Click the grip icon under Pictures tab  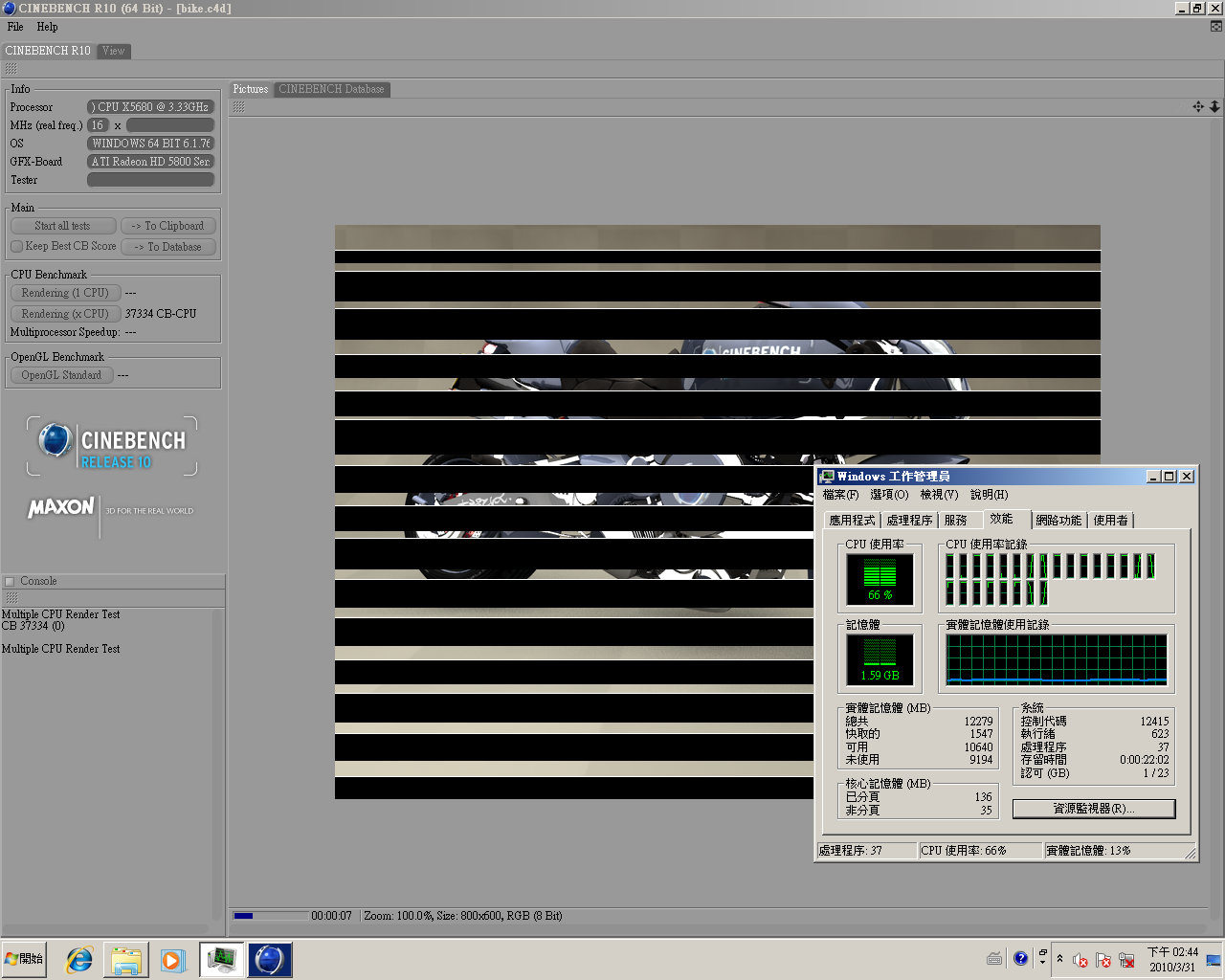tap(238, 106)
